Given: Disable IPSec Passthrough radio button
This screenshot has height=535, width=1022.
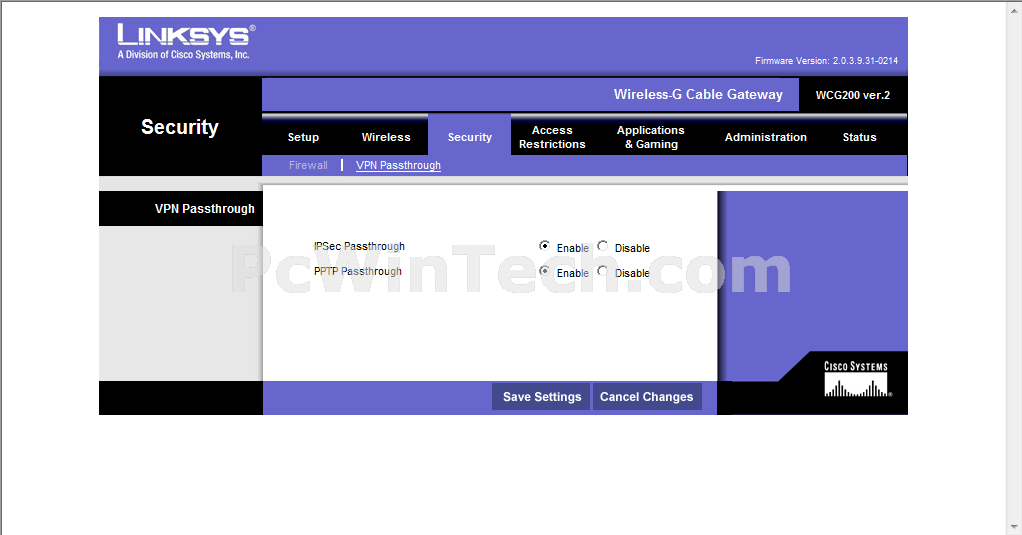Looking at the screenshot, I should (603, 246).
